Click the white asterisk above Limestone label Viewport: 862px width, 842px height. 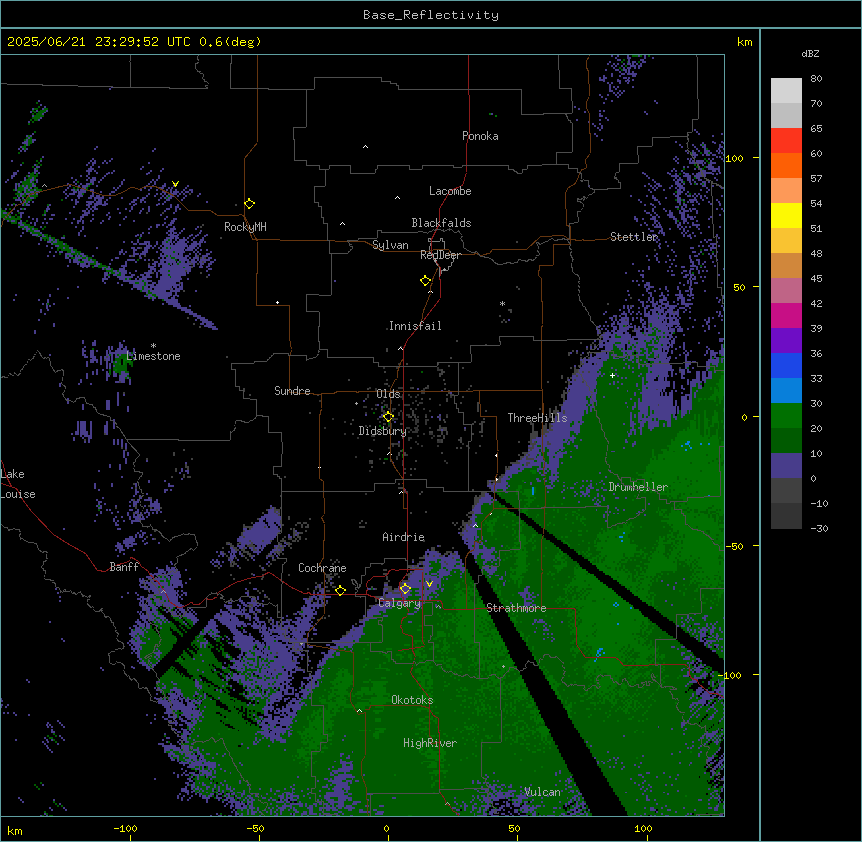click(x=153, y=346)
